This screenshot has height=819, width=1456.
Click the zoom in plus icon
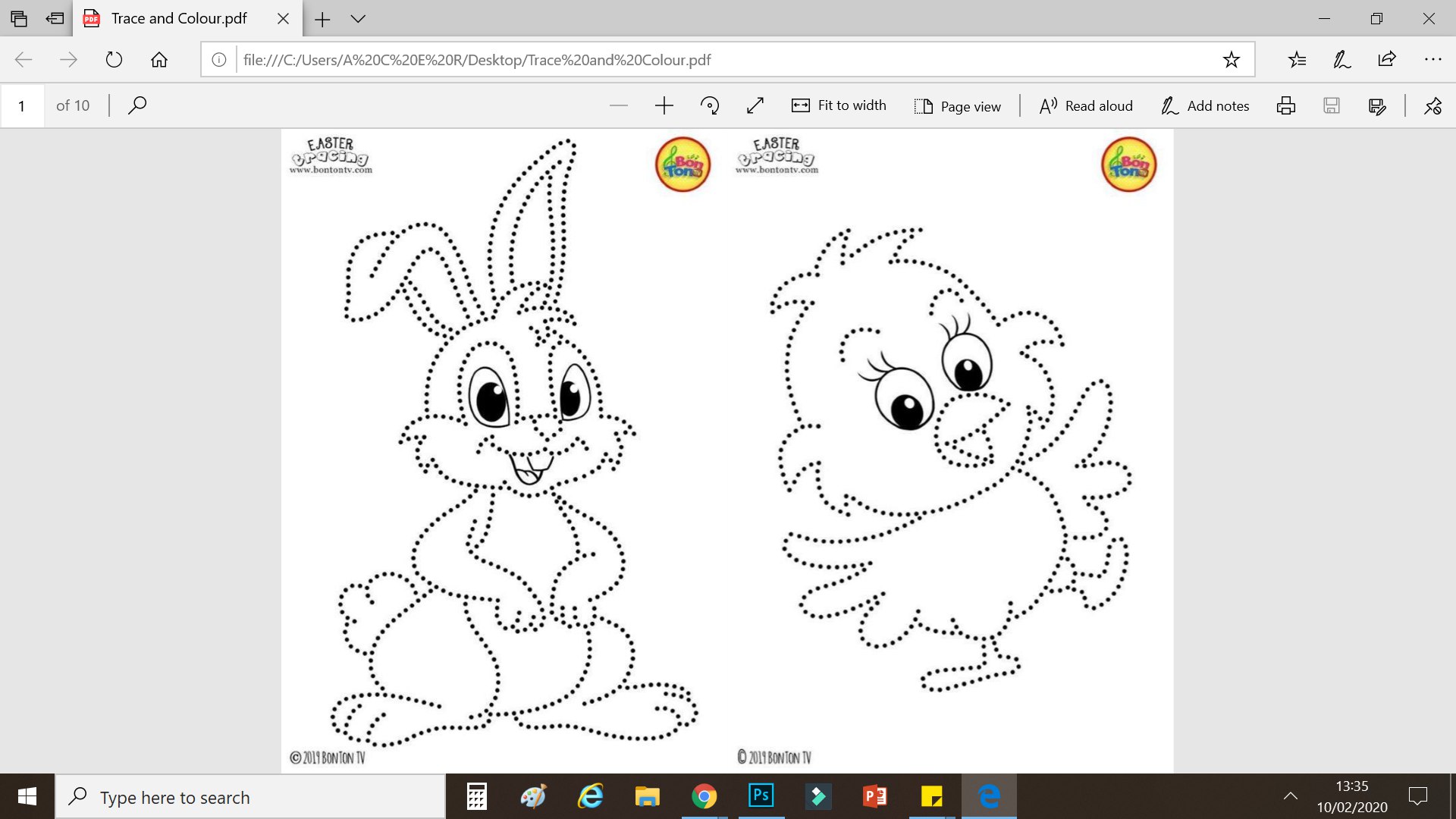pos(664,105)
